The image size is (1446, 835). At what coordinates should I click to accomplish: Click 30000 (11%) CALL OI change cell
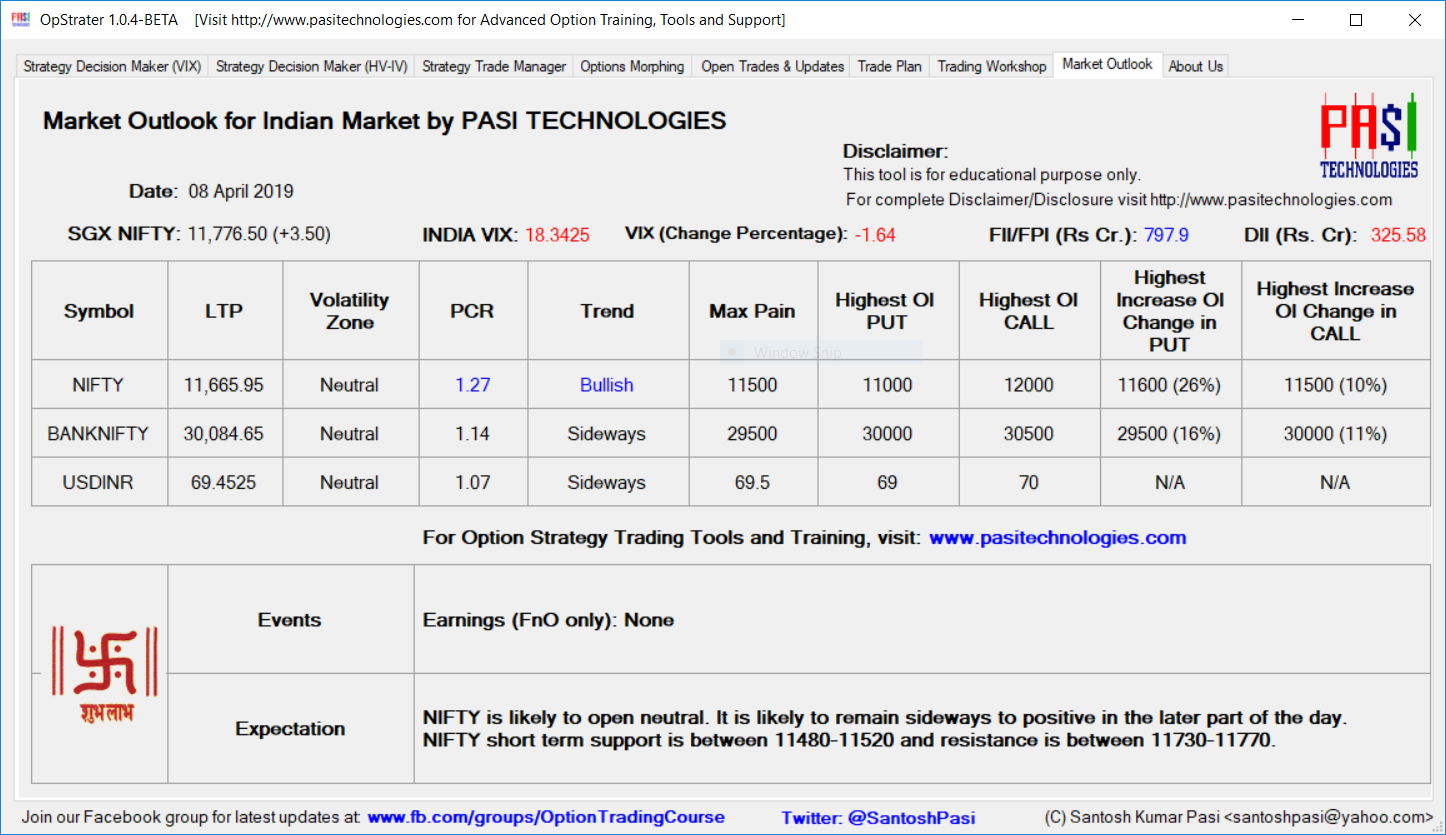coord(1335,434)
